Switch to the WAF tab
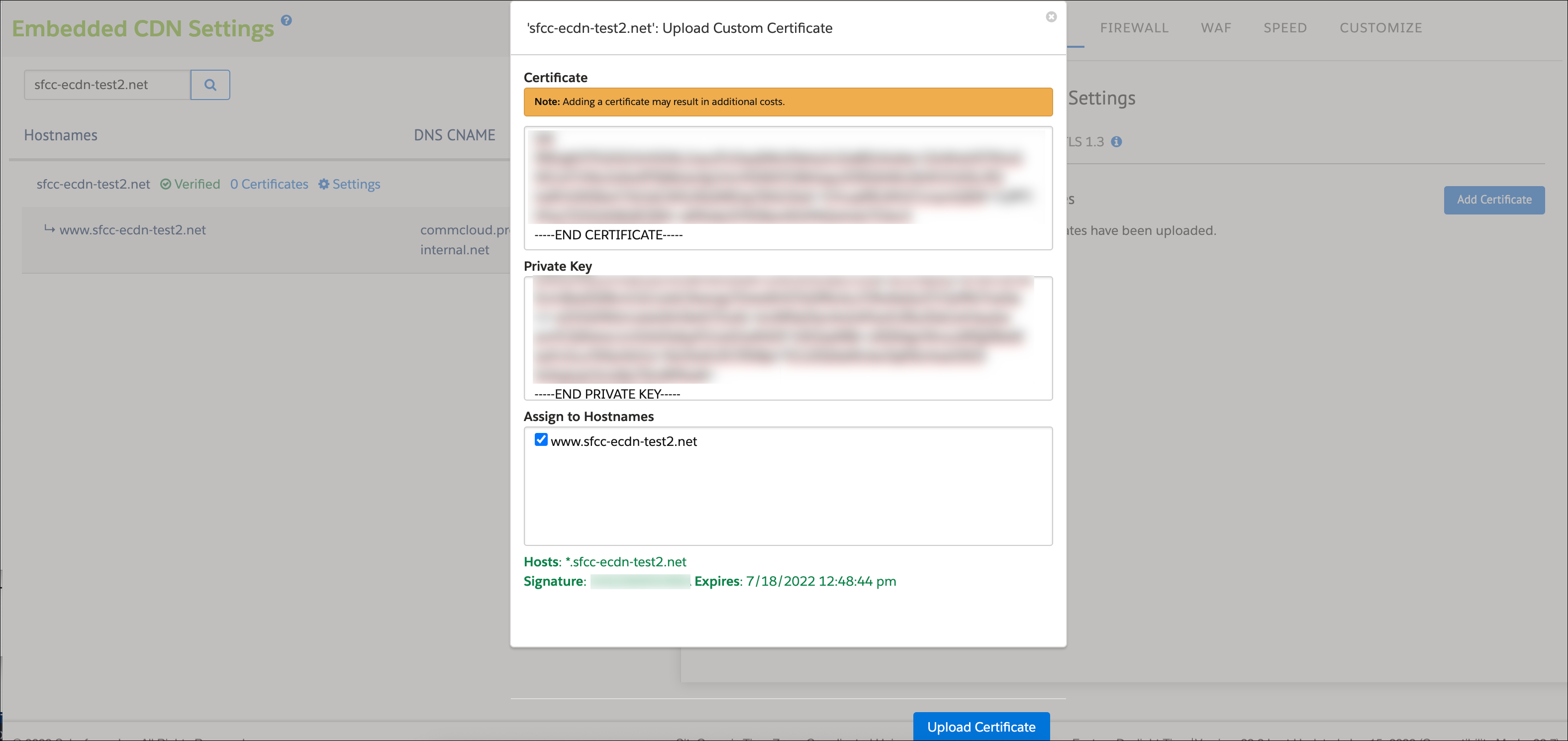This screenshot has width=1568, height=741. 1216,27
